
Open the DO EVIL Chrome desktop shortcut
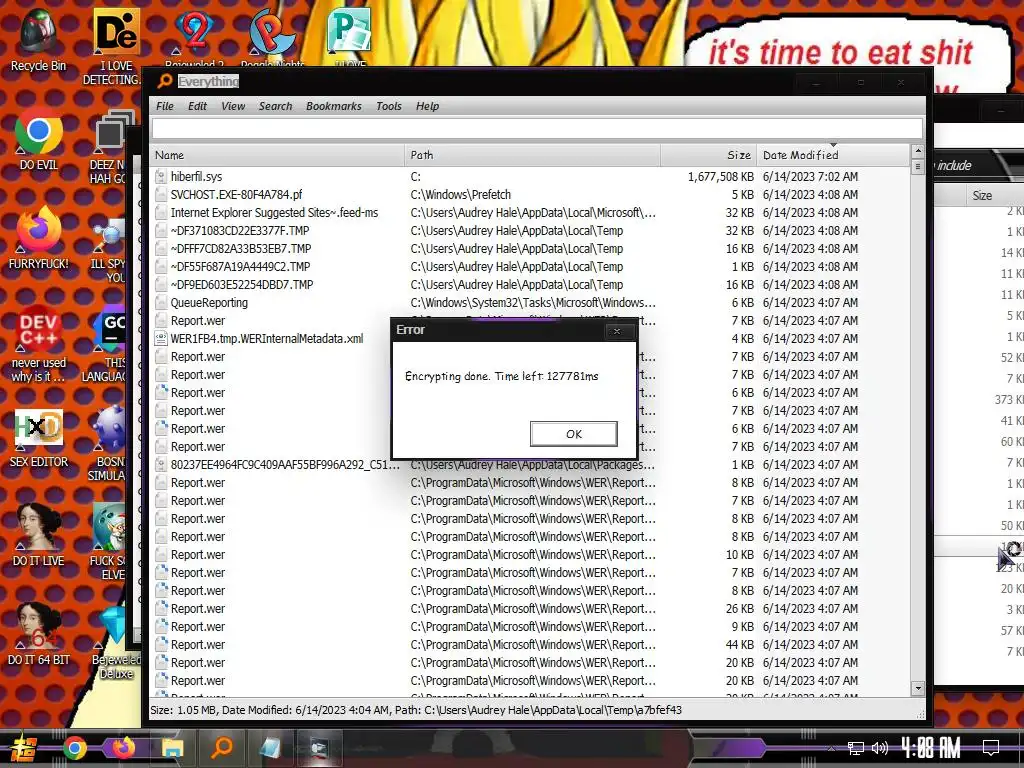coord(38,138)
